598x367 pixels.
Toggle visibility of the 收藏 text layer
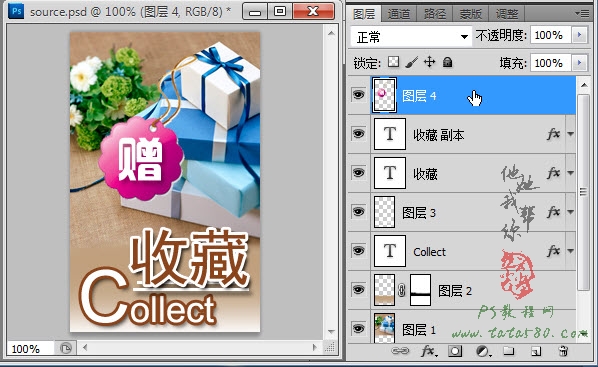358,173
